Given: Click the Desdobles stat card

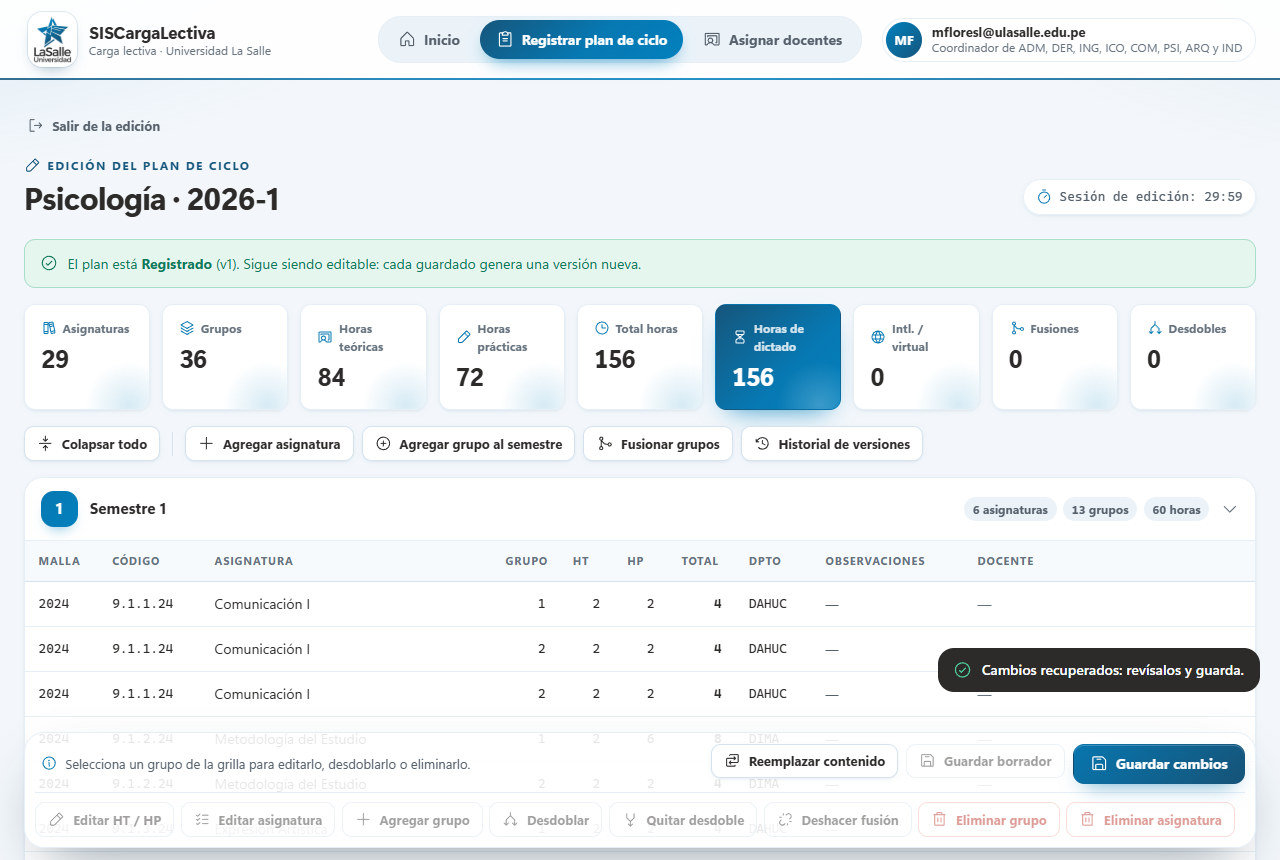Looking at the screenshot, I should 1192,357.
